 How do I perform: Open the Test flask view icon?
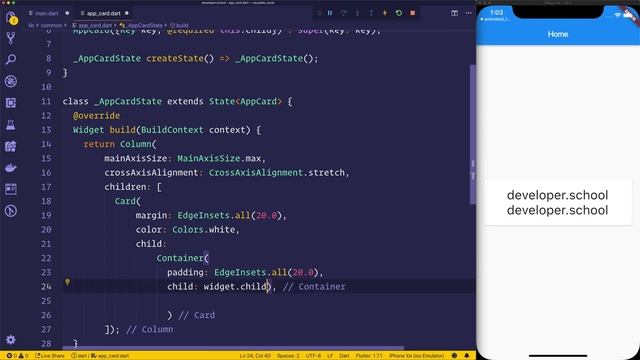(x=11, y=124)
